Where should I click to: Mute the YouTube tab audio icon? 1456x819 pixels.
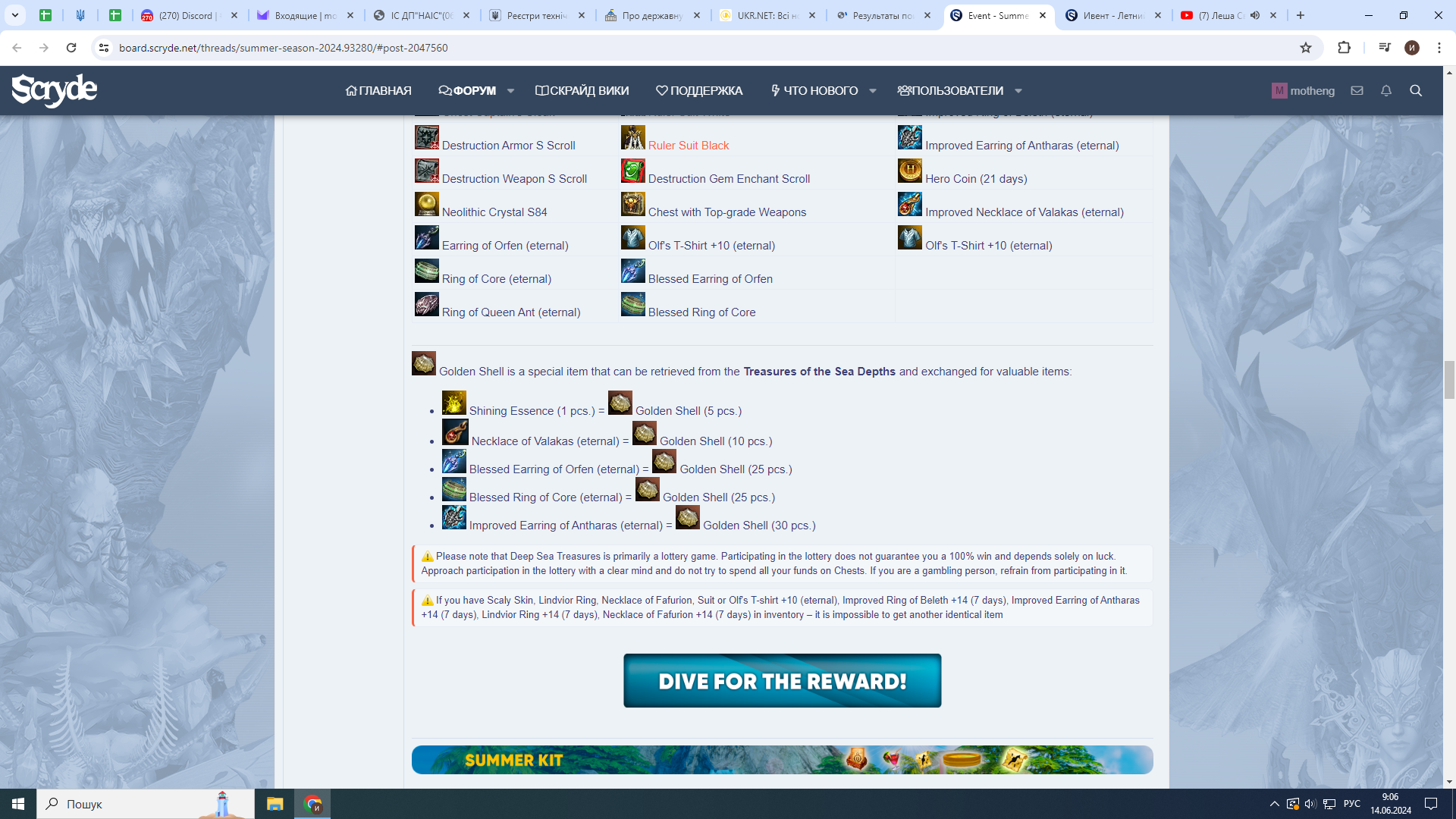pos(1255,15)
